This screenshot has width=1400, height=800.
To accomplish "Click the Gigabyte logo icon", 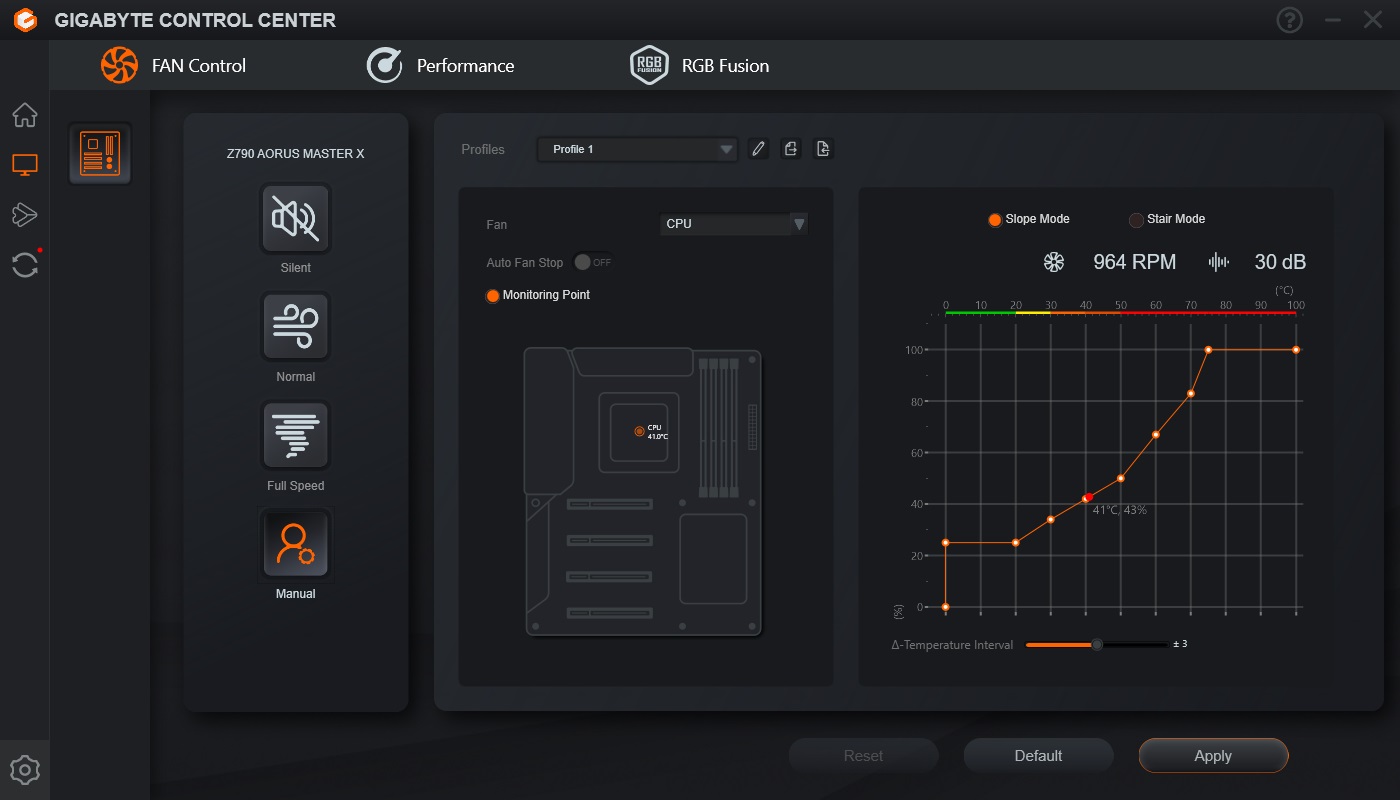I will (25, 20).
